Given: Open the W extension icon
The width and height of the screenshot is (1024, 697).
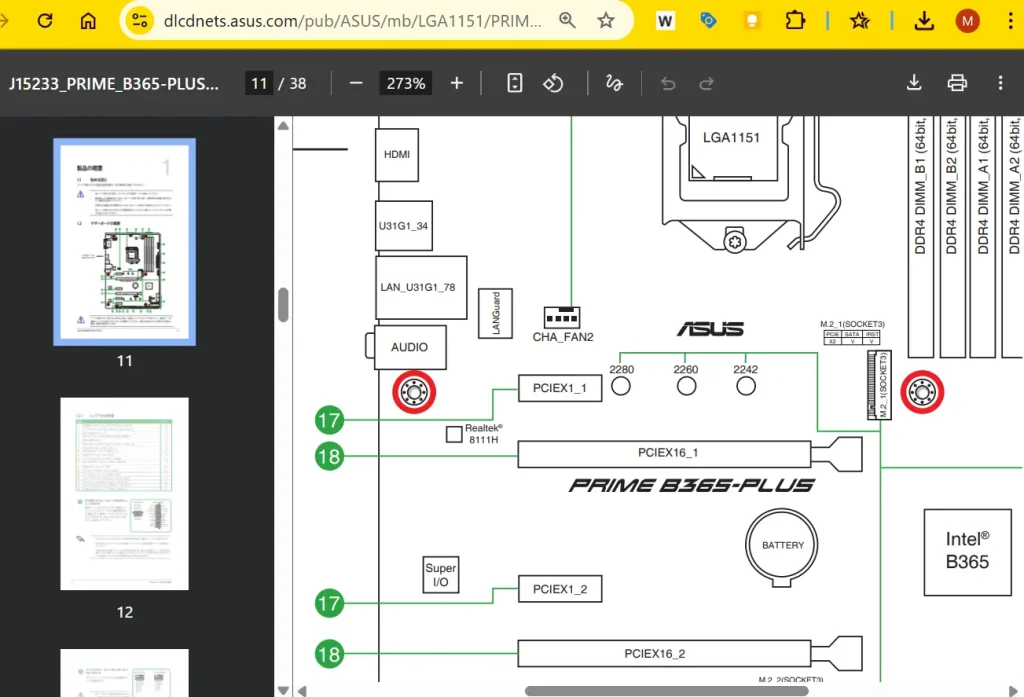Looking at the screenshot, I should click(x=665, y=21).
